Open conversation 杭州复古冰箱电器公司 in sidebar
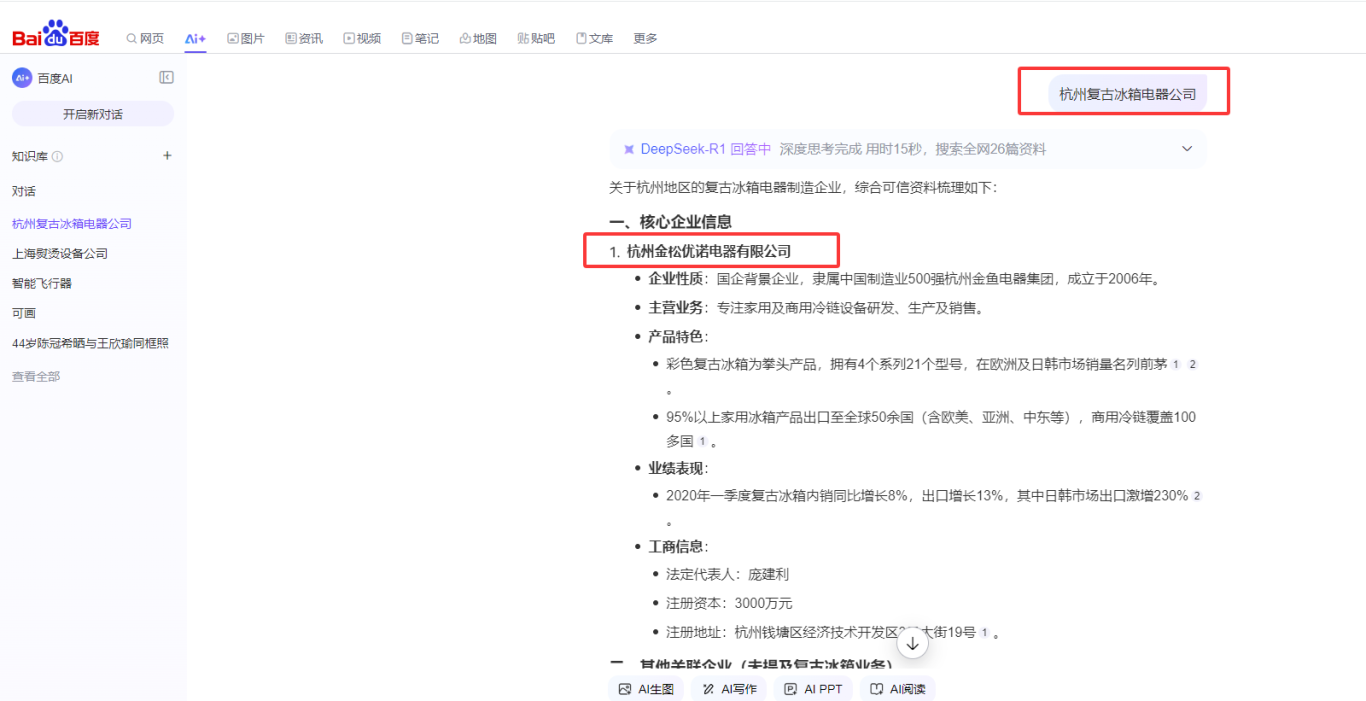The image size is (1366, 701). coord(72,224)
